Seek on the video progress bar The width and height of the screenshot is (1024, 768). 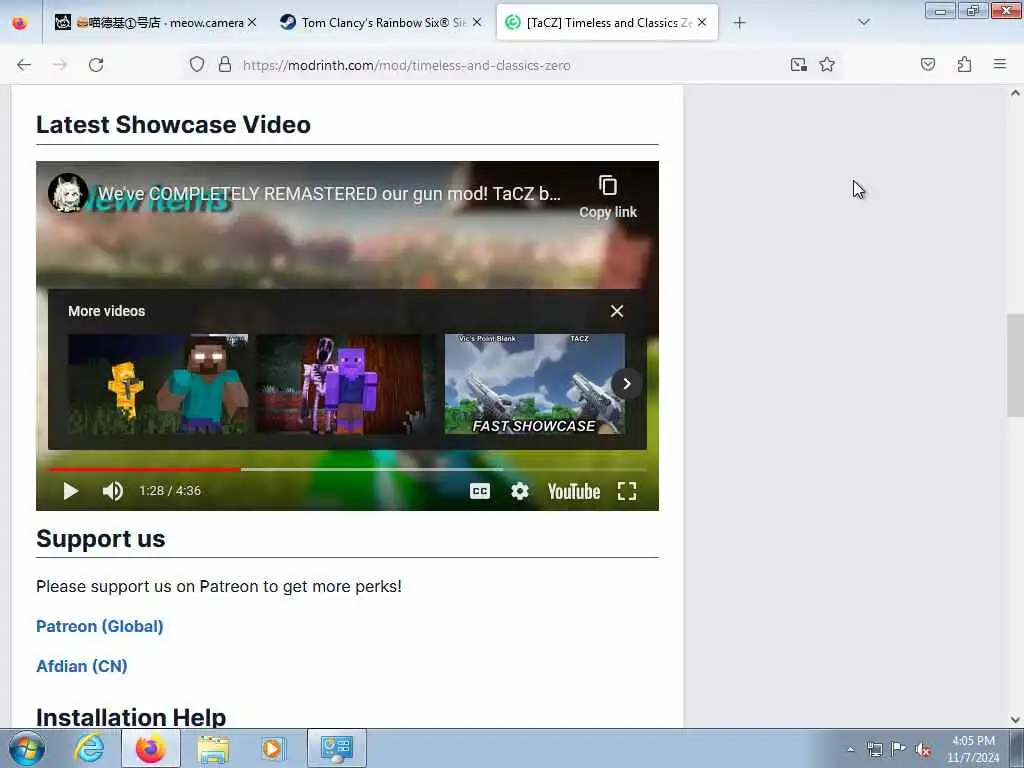(x=347, y=469)
